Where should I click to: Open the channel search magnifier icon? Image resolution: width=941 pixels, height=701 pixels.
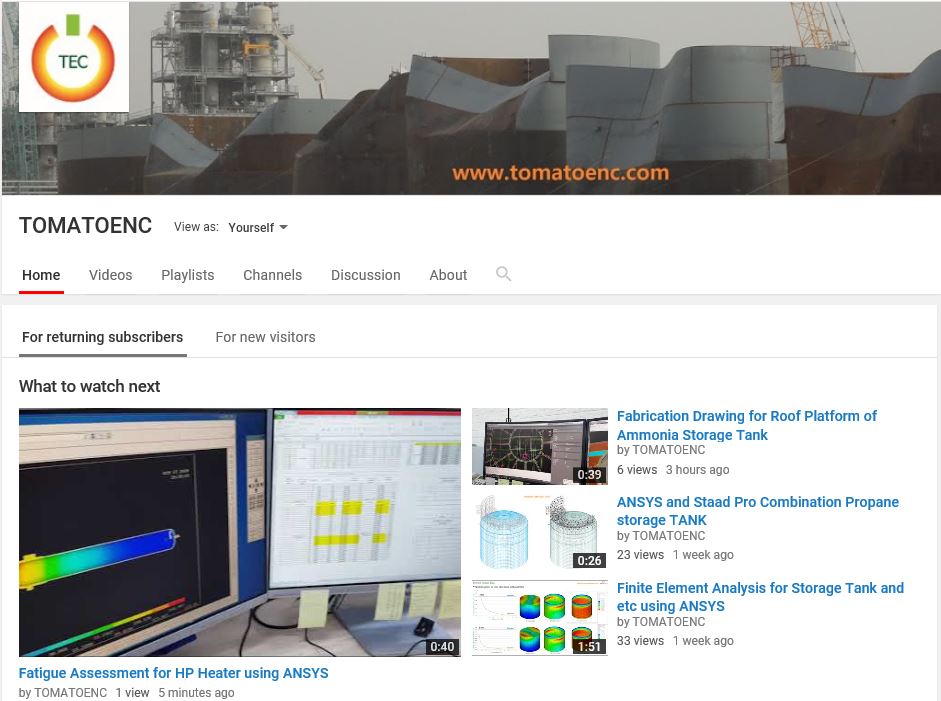[x=504, y=274]
